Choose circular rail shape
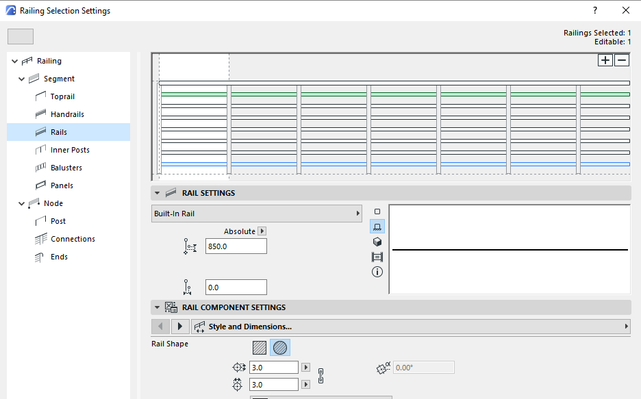Screen dimensions: 641x399 pyautogui.click(x=280, y=348)
